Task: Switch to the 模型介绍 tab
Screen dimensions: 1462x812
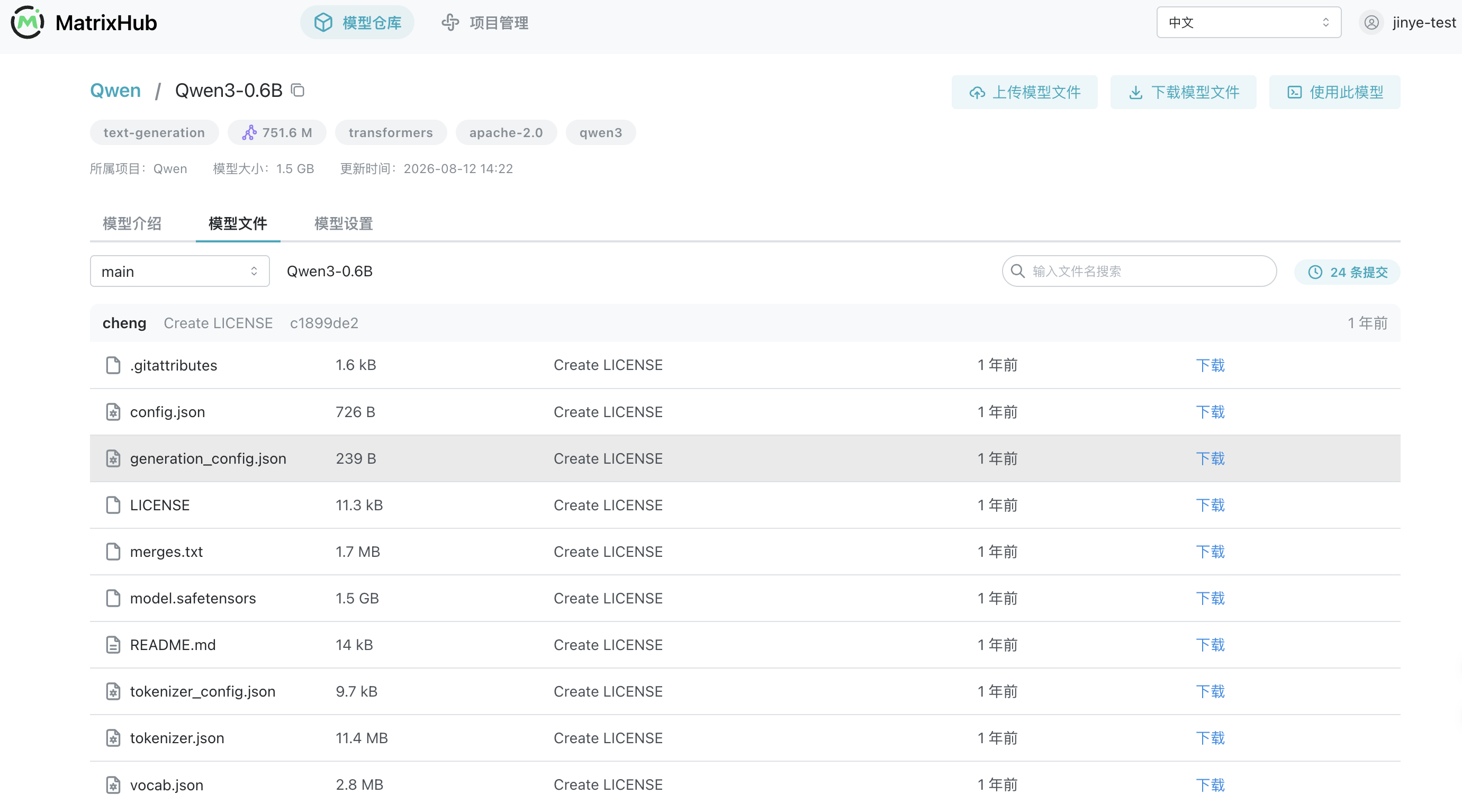Action: (132, 223)
